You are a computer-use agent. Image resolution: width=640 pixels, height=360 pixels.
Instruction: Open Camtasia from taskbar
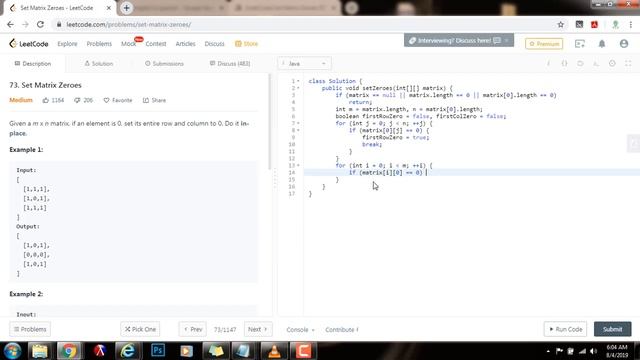(x=303, y=351)
